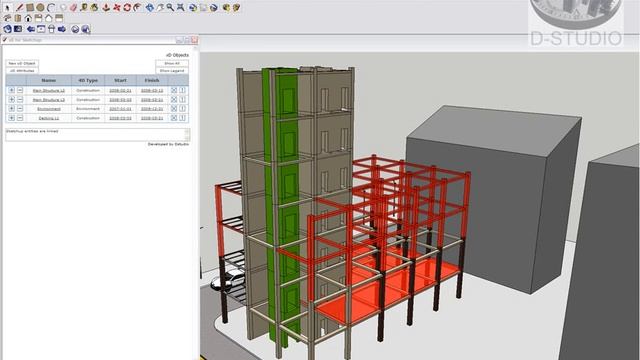Click the Show All button
The image size is (640, 360).
[x=172, y=63]
